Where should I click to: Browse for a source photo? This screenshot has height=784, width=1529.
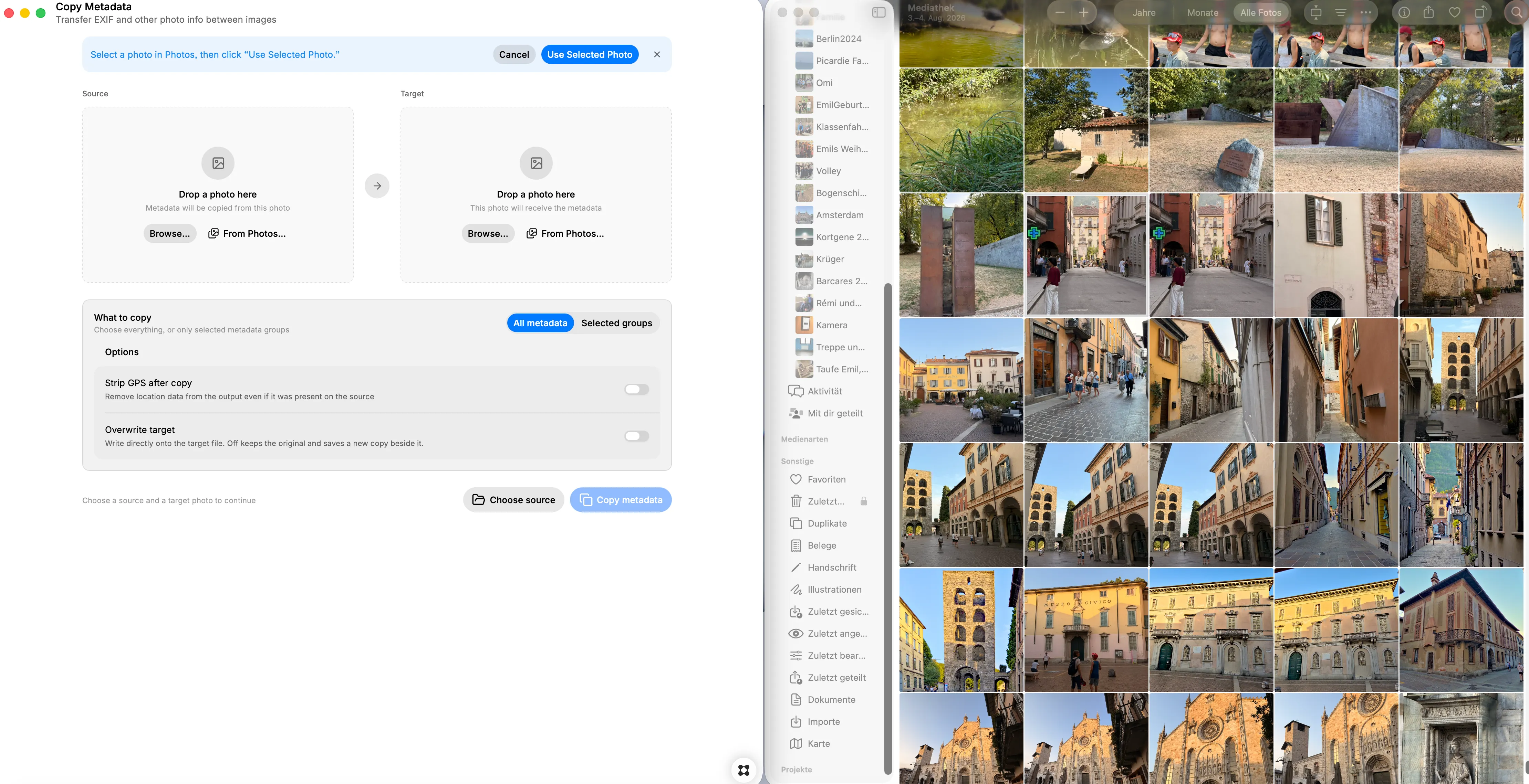click(x=170, y=234)
